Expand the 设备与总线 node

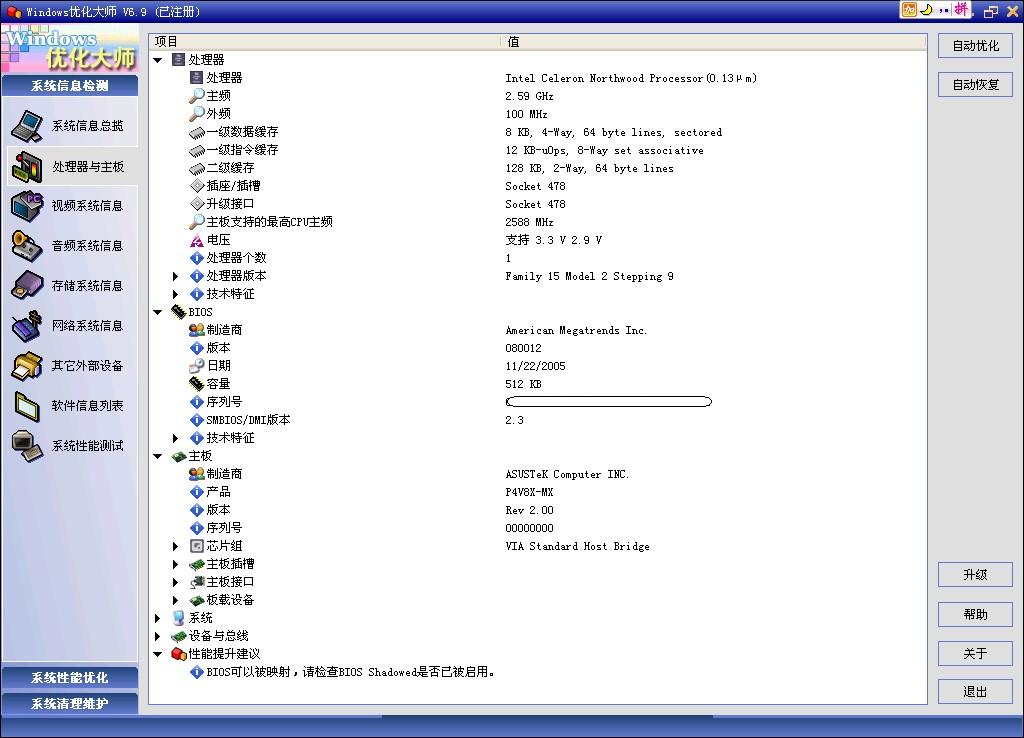coord(158,636)
